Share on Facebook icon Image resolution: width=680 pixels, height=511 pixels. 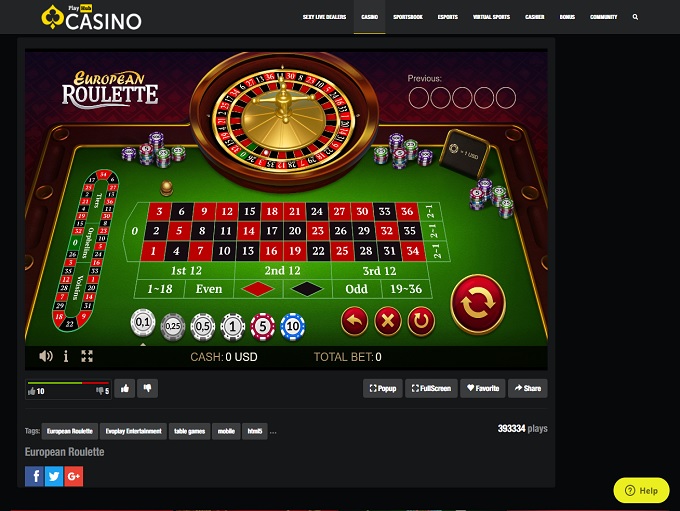pos(34,476)
